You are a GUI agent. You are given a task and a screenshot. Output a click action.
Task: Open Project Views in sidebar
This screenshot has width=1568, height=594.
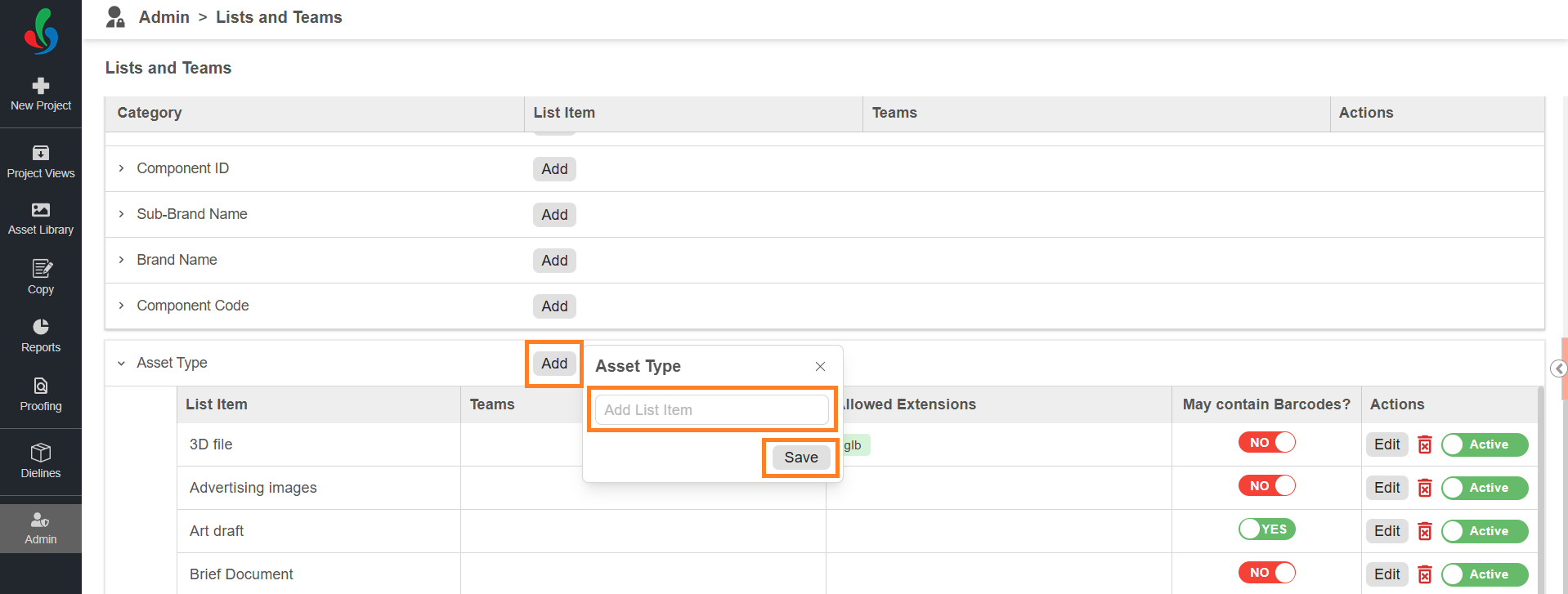[x=41, y=162]
